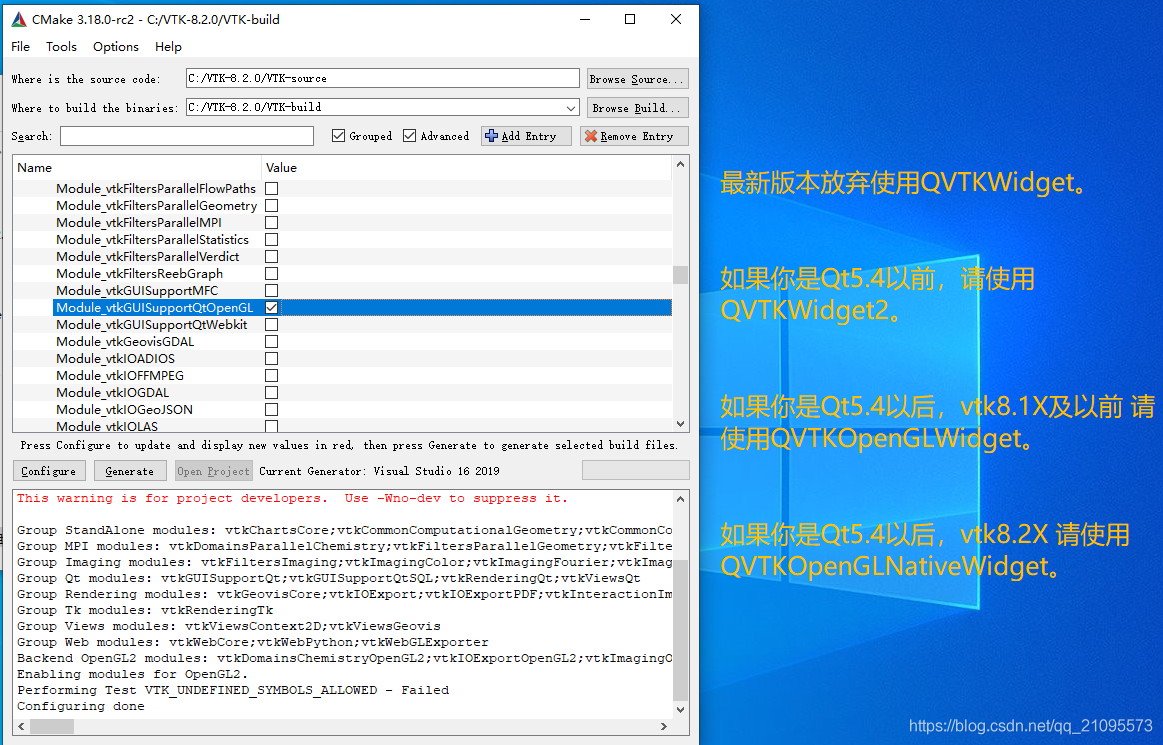Enable Module_vtkIOGeoJSON checkbox
The height and width of the screenshot is (745, 1163).
(x=271, y=410)
